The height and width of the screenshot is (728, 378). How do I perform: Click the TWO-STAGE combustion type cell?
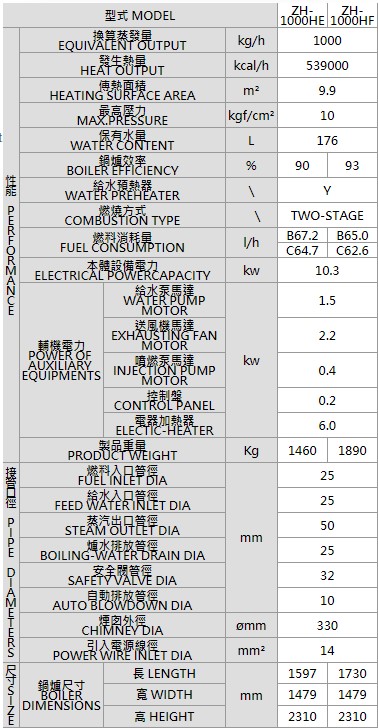(327, 216)
